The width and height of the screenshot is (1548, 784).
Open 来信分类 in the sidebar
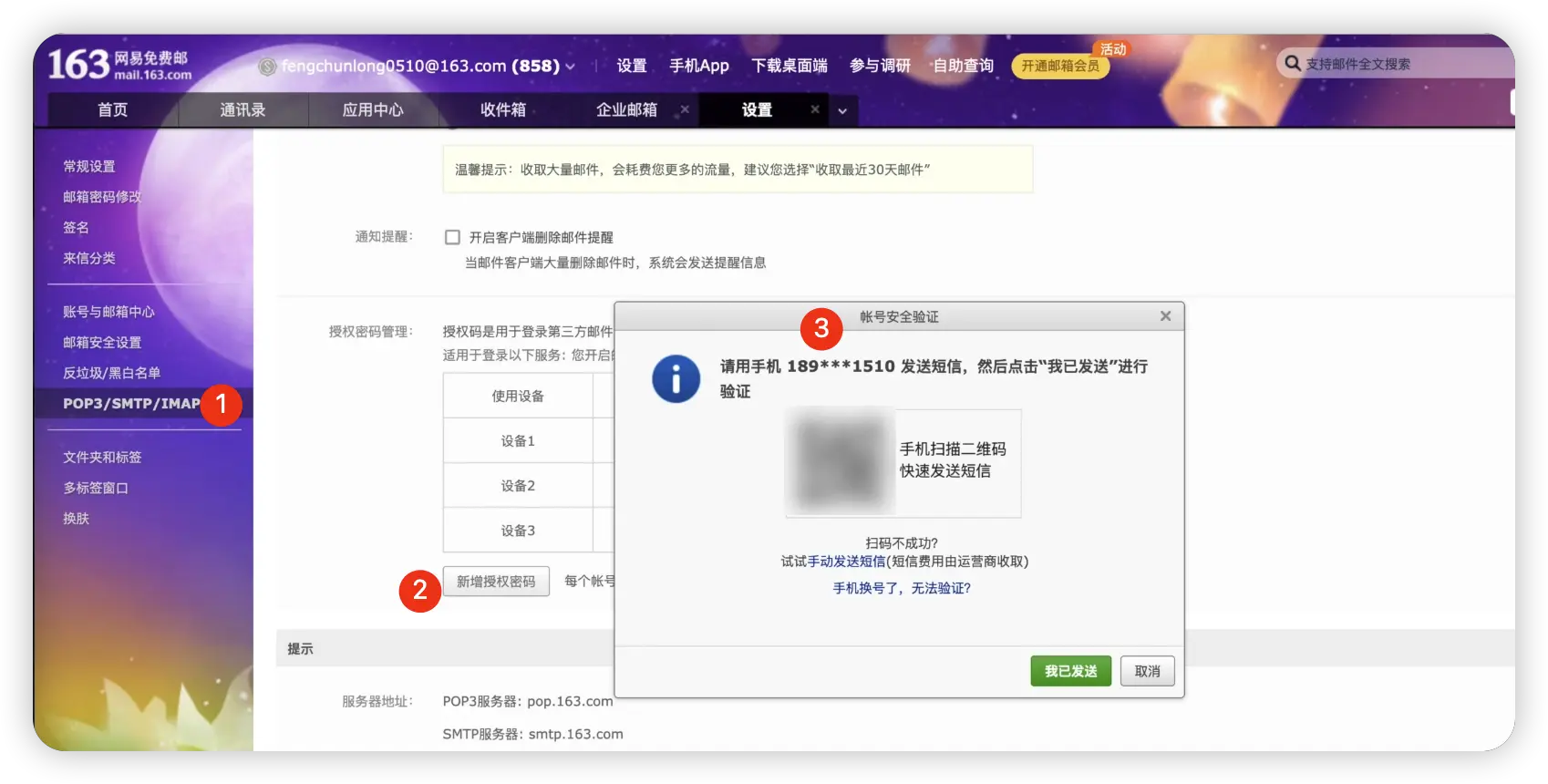click(89, 258)
